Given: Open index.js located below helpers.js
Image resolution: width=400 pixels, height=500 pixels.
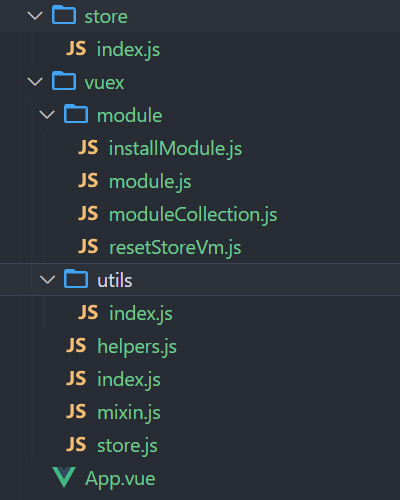Looking at the screenshot, I should pos(129,380).
